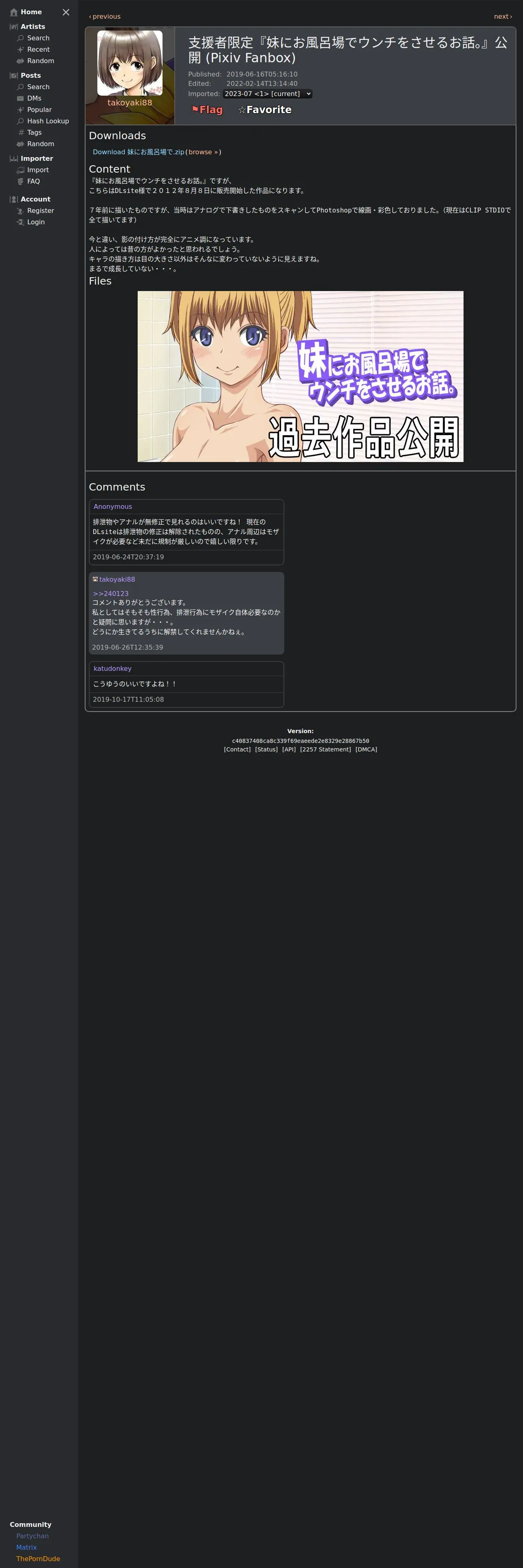Open the Contact footer link

[237, 750]
